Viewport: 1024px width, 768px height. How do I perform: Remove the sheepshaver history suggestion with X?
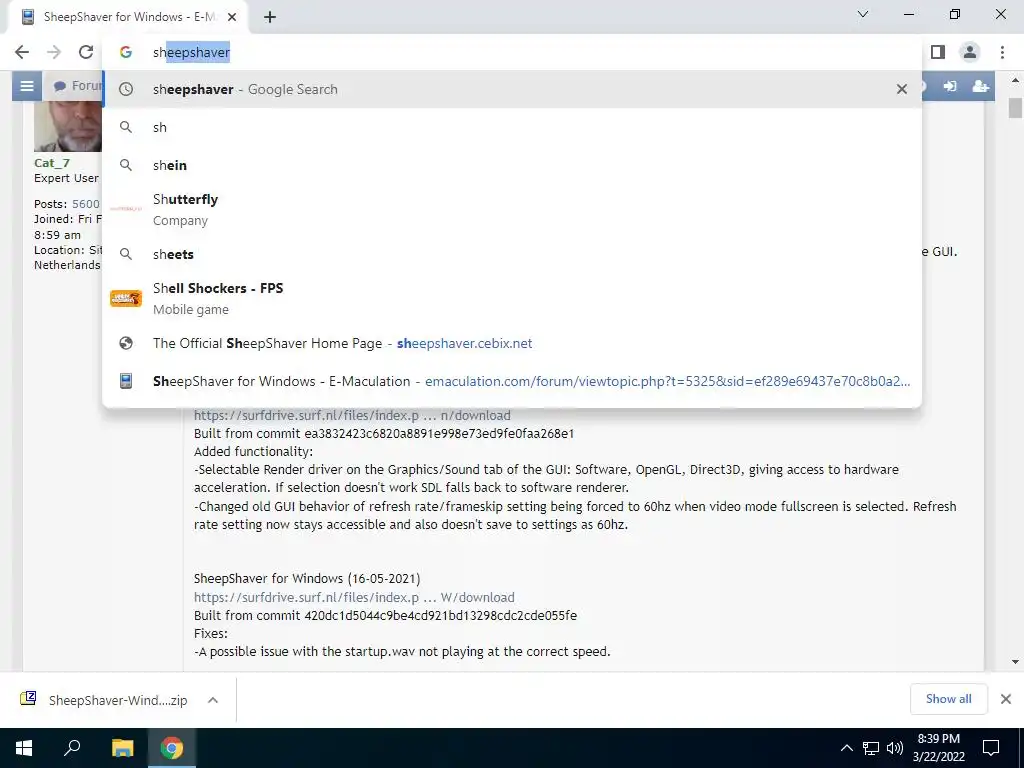click(x=902, y=89)
